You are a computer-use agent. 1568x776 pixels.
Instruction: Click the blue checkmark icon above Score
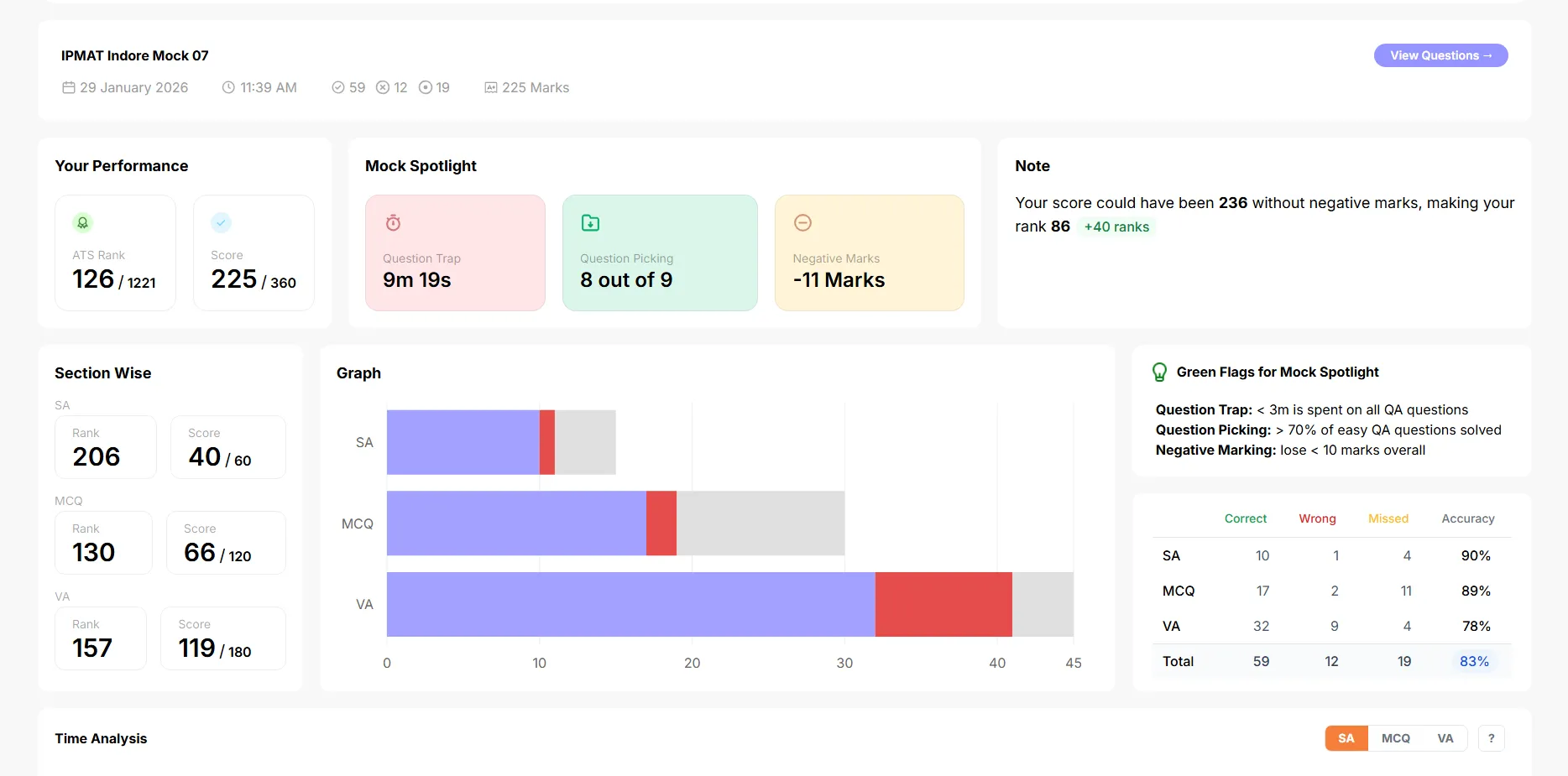click(x=221, y=222)
